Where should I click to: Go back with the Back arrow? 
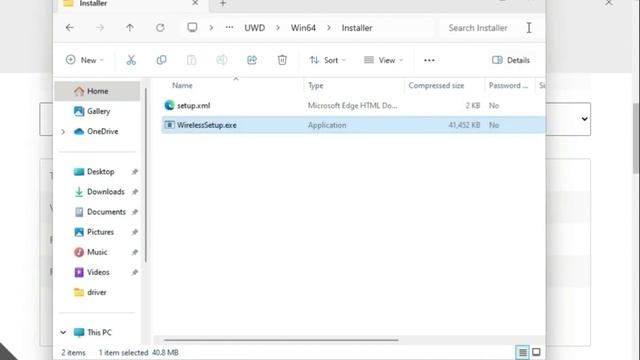[x=70, y=28]
